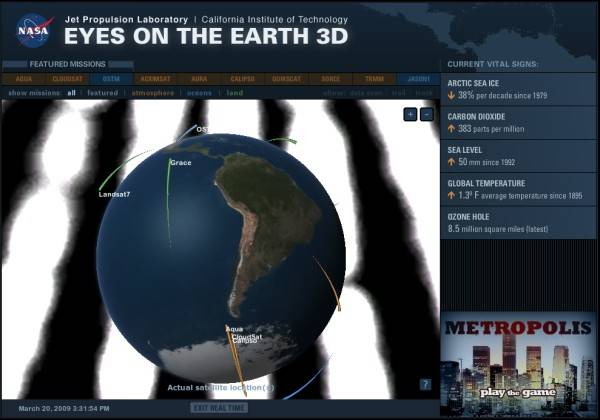Viewport: 600px width, 420px height.
Task: Open the Carbon Dioxide vital sign
Action: click(x=518, y=123)
